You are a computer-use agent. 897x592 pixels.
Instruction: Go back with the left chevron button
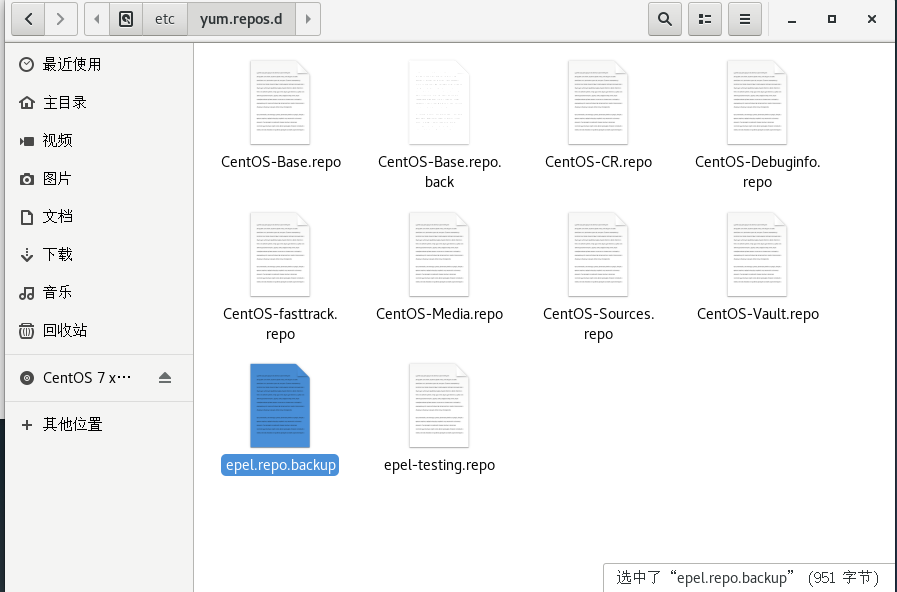28,19
